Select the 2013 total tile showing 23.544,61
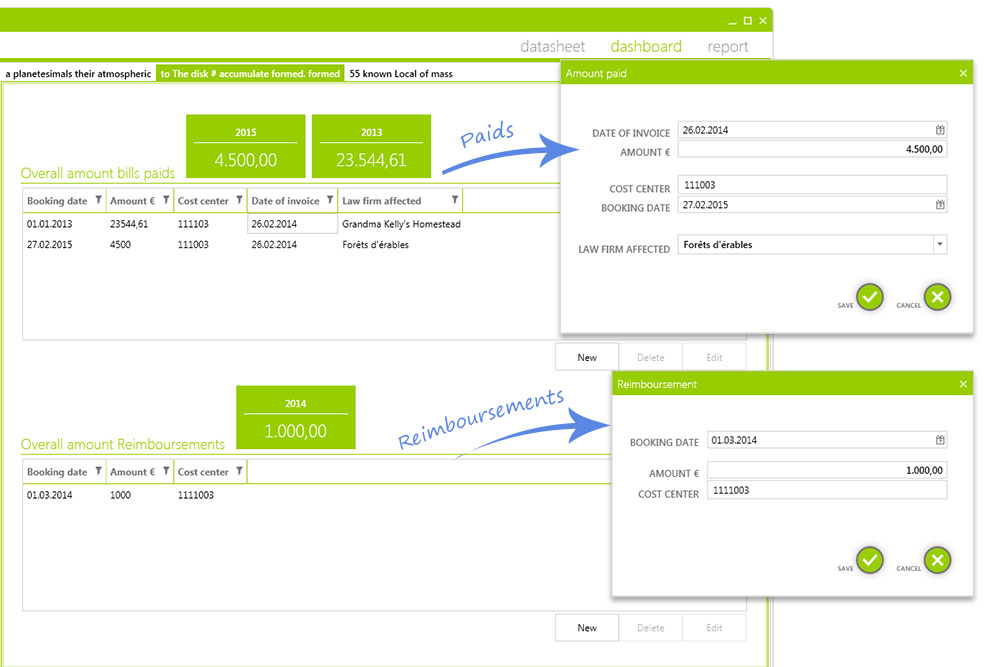Image resolution: width=1000 pixels, height=667 pixels. coord(371,146)
